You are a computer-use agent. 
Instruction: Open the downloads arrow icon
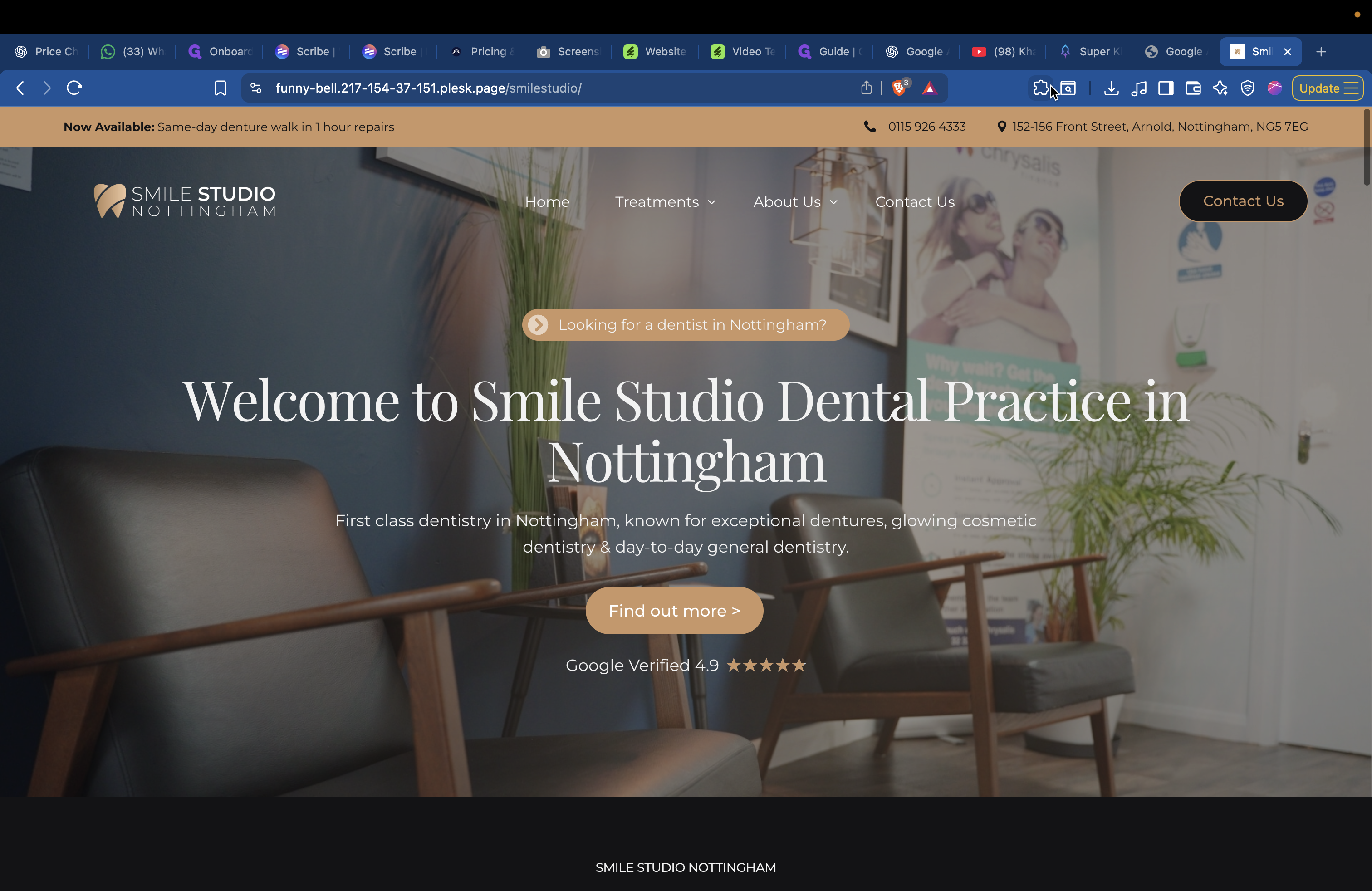[x=1111, y=88]
